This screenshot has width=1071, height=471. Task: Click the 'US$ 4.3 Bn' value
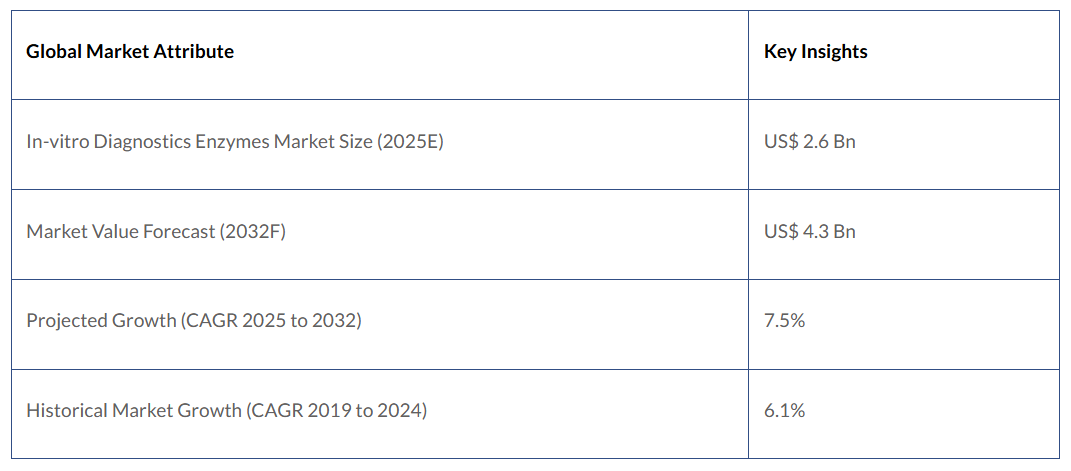pos(809,232)
